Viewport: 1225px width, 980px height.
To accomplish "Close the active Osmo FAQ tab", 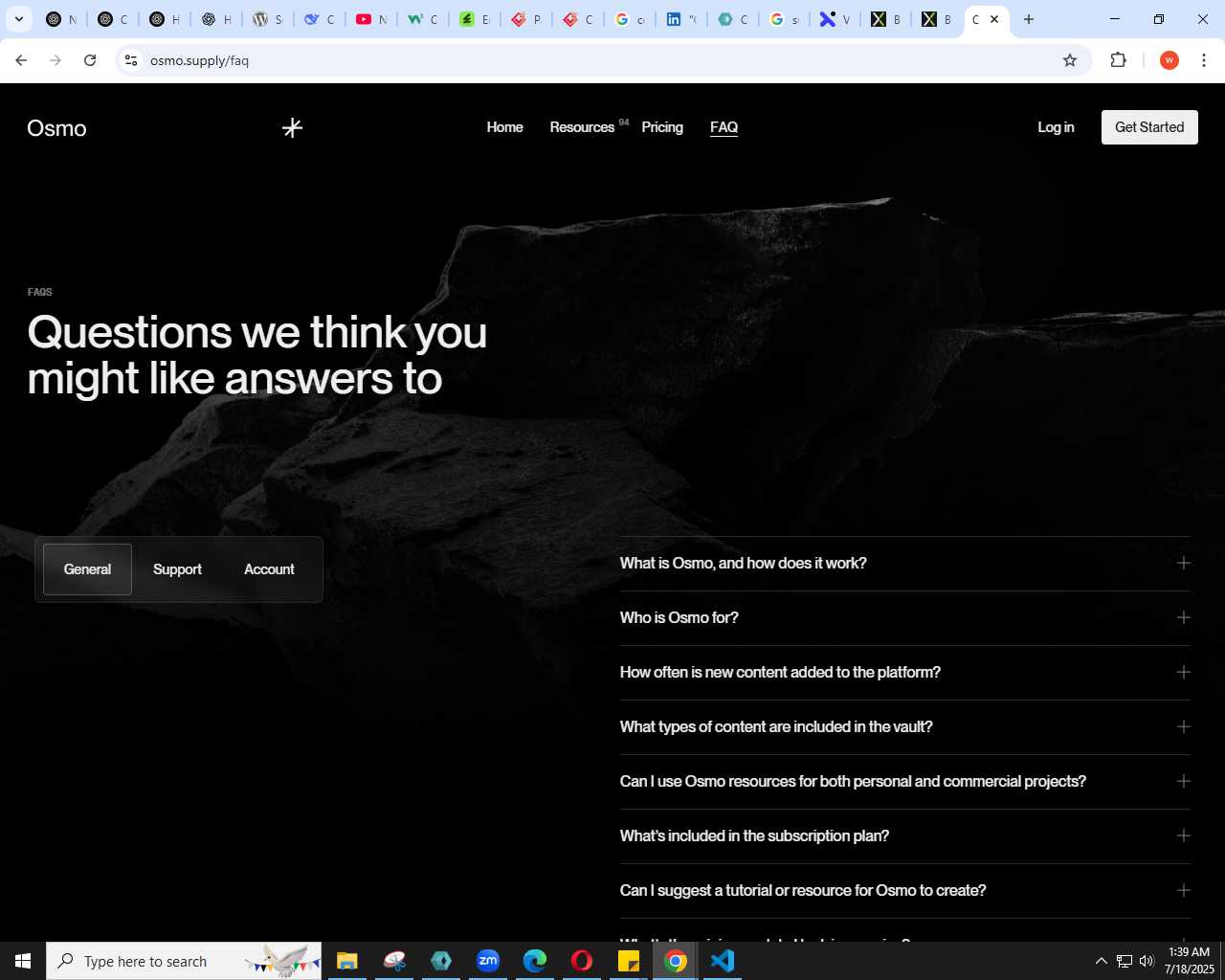I will click(x=994, y=19).
